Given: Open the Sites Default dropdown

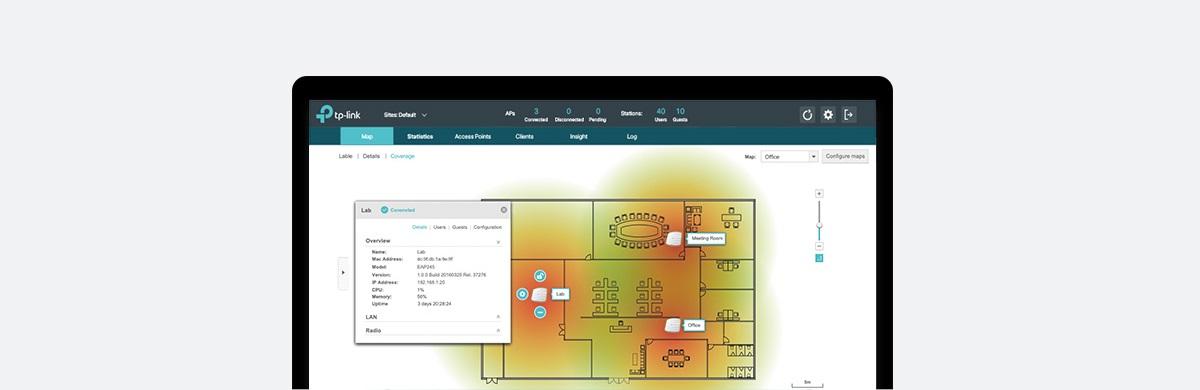Looking at the screenshot, I should pos(405,115).
